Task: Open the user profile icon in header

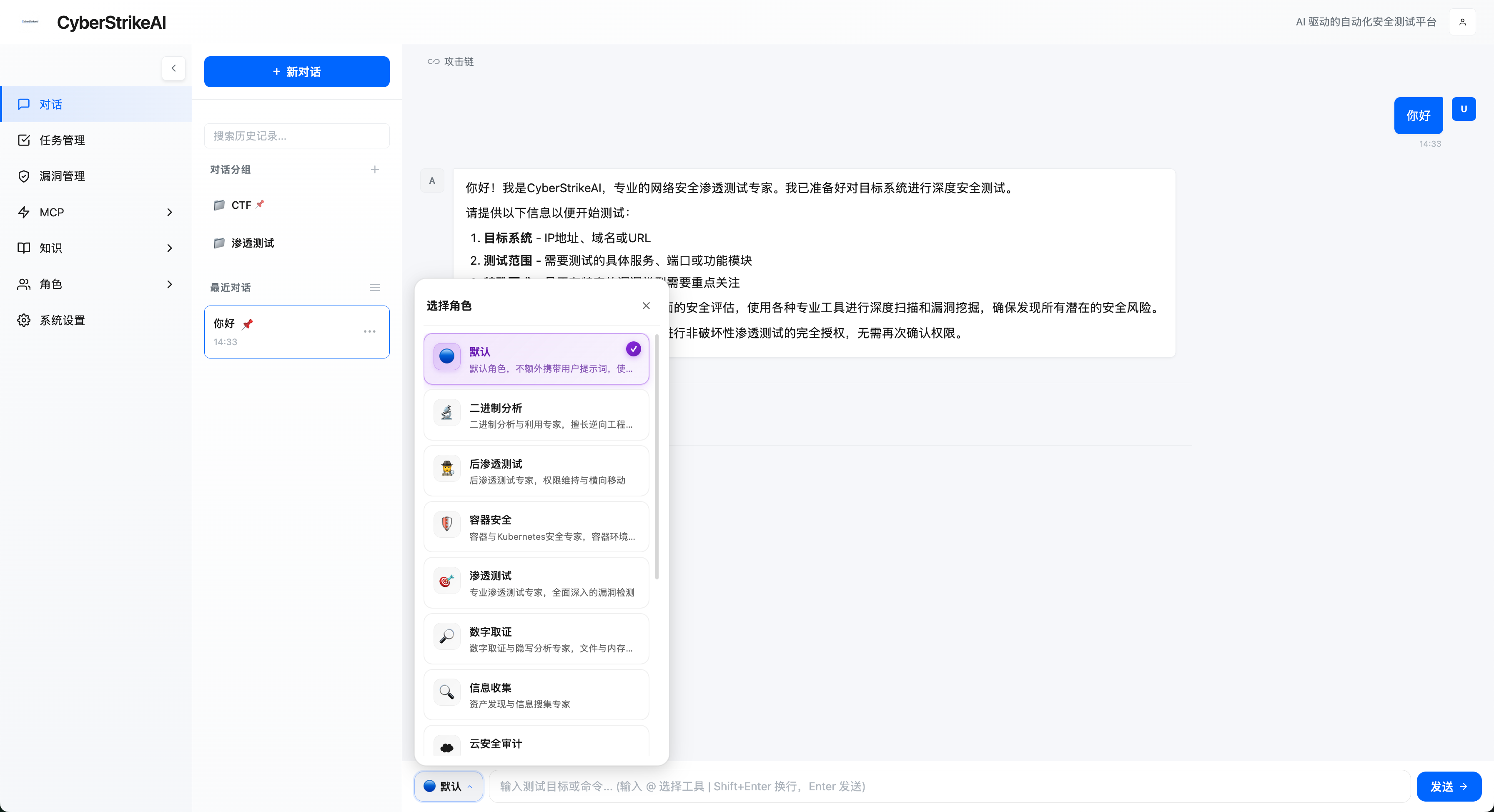Action: coord(1462,22)
